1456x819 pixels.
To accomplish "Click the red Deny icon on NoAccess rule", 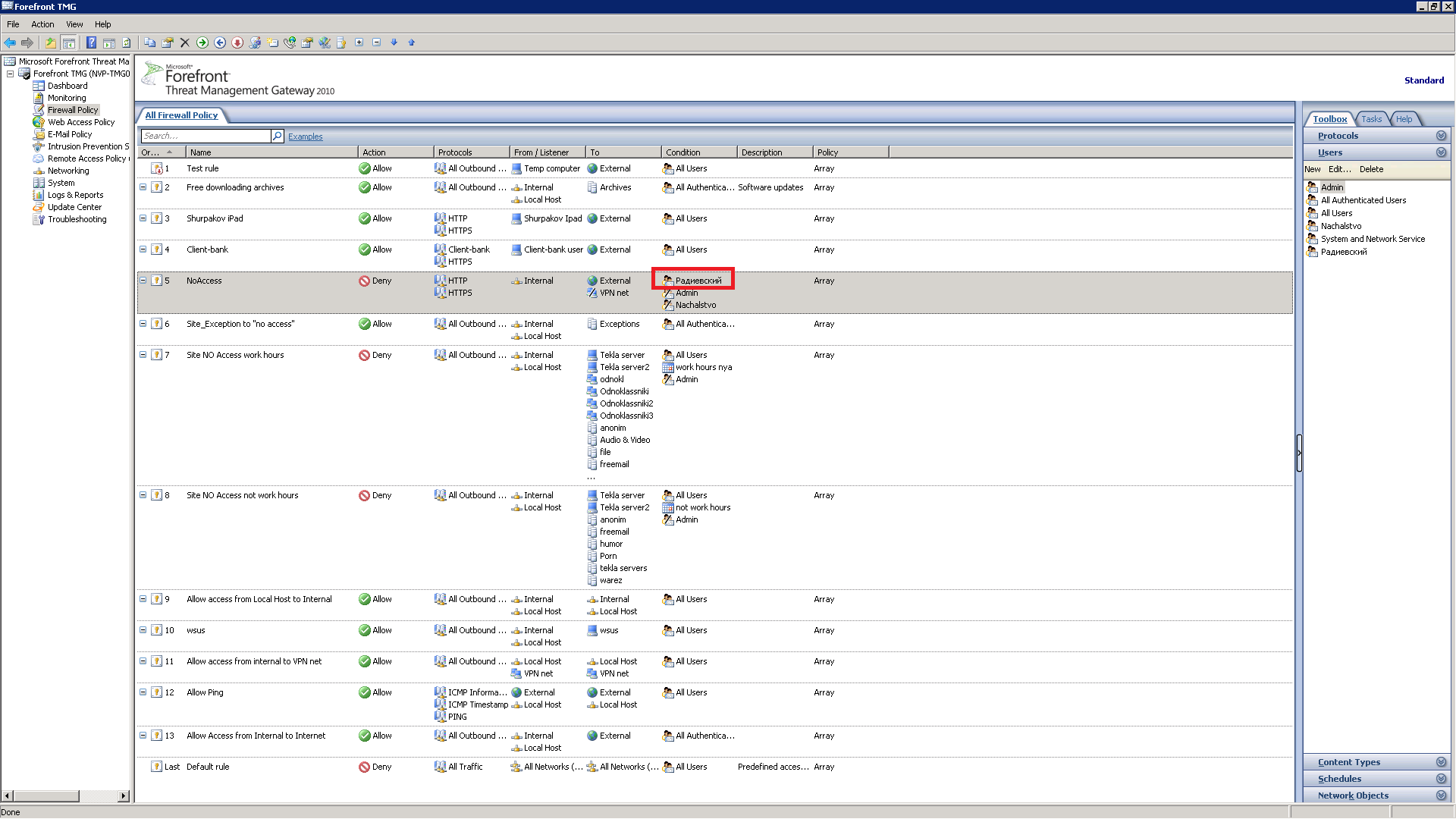I will 365,281.
